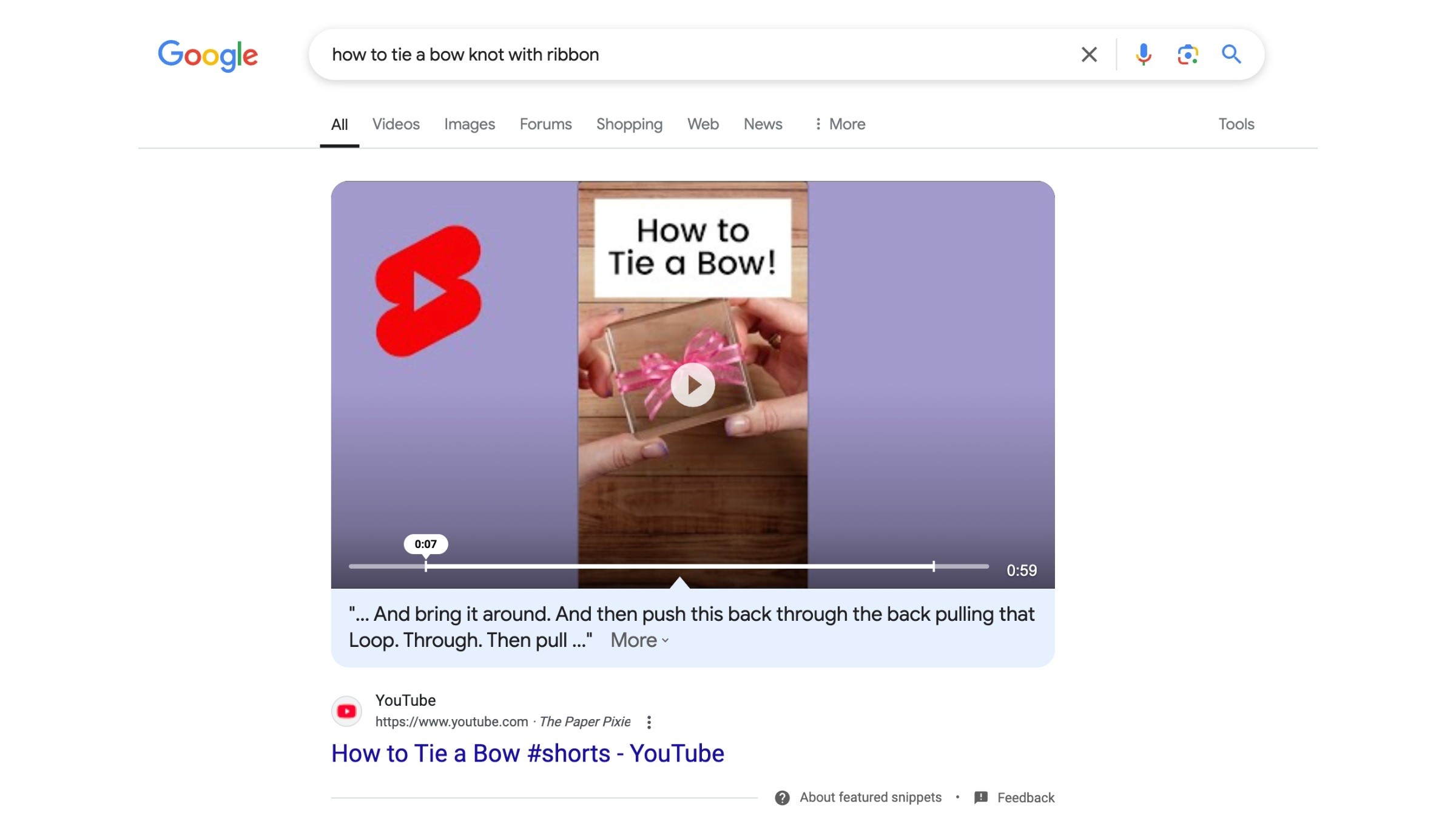
Task: Switch to the Videos tab
Action: pos(396,124)
